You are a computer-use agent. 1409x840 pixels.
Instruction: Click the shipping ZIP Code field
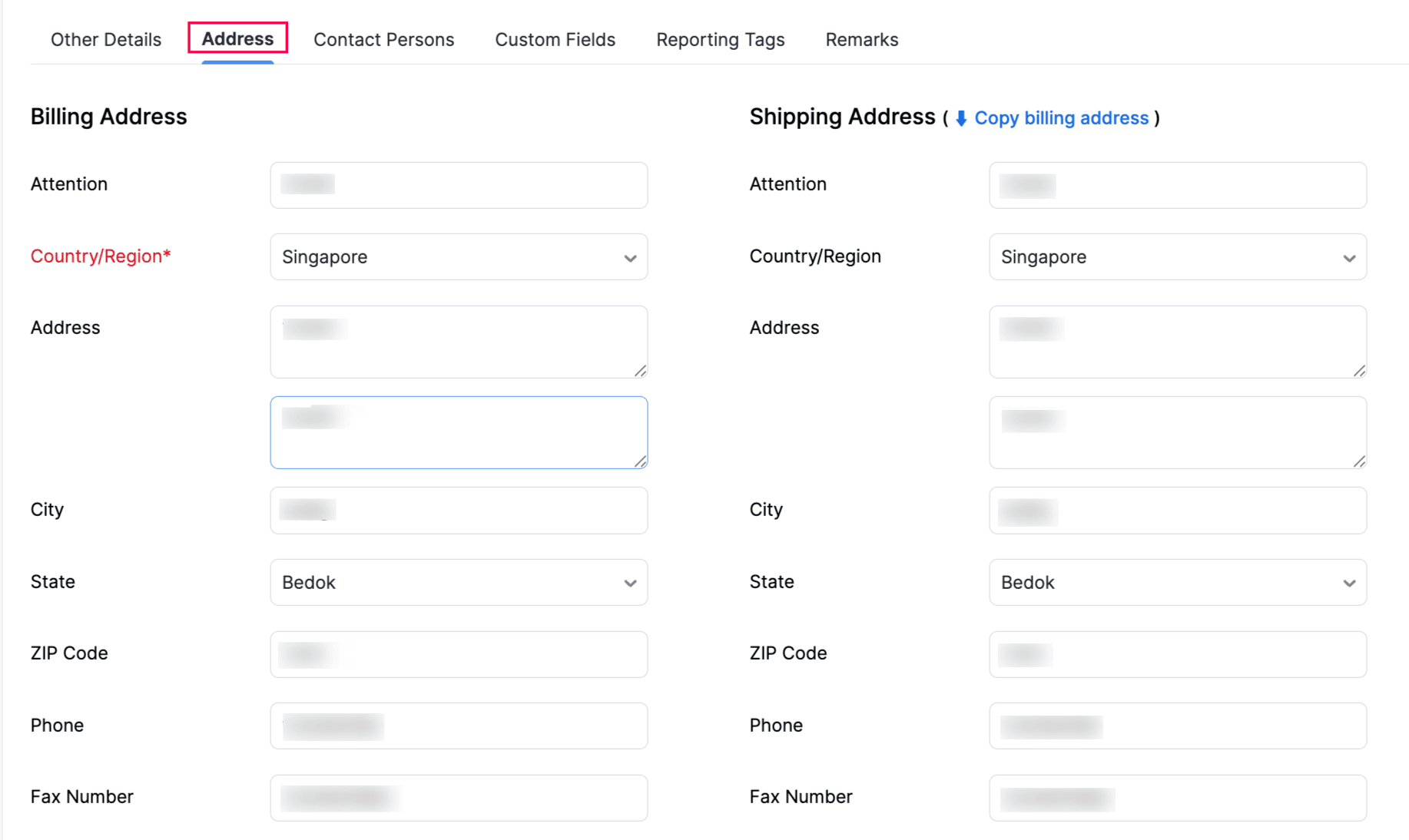point(1177,654)
